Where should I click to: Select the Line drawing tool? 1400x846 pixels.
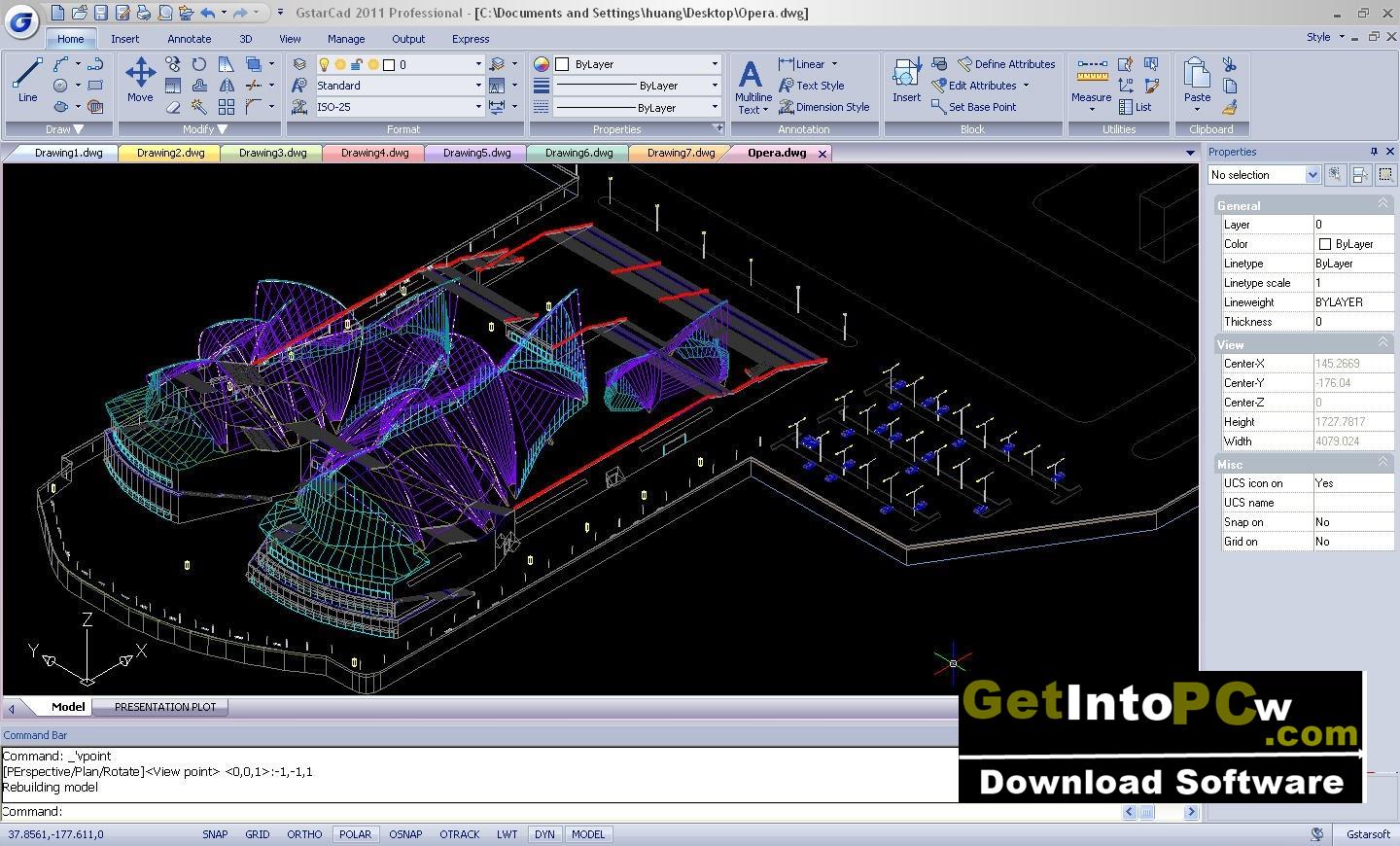pos(27,80)
